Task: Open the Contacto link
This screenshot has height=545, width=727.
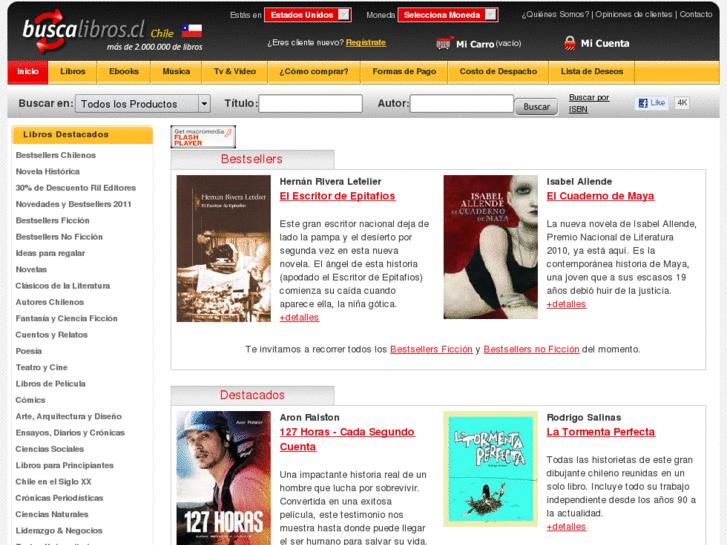Action: click(696, 14)
